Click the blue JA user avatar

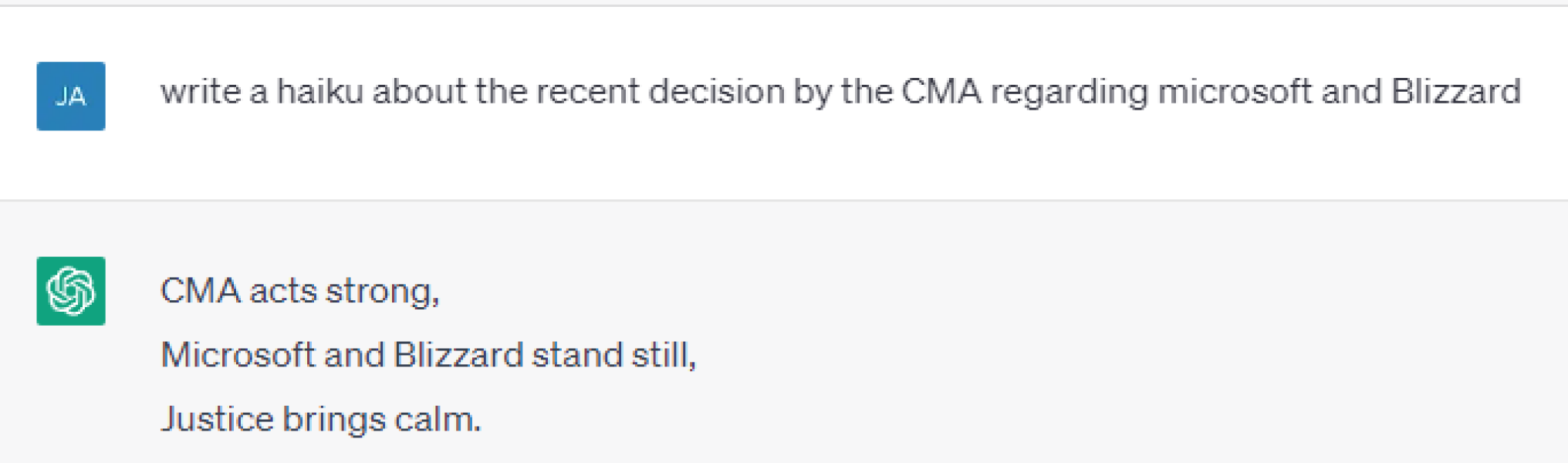coord(71,96)
